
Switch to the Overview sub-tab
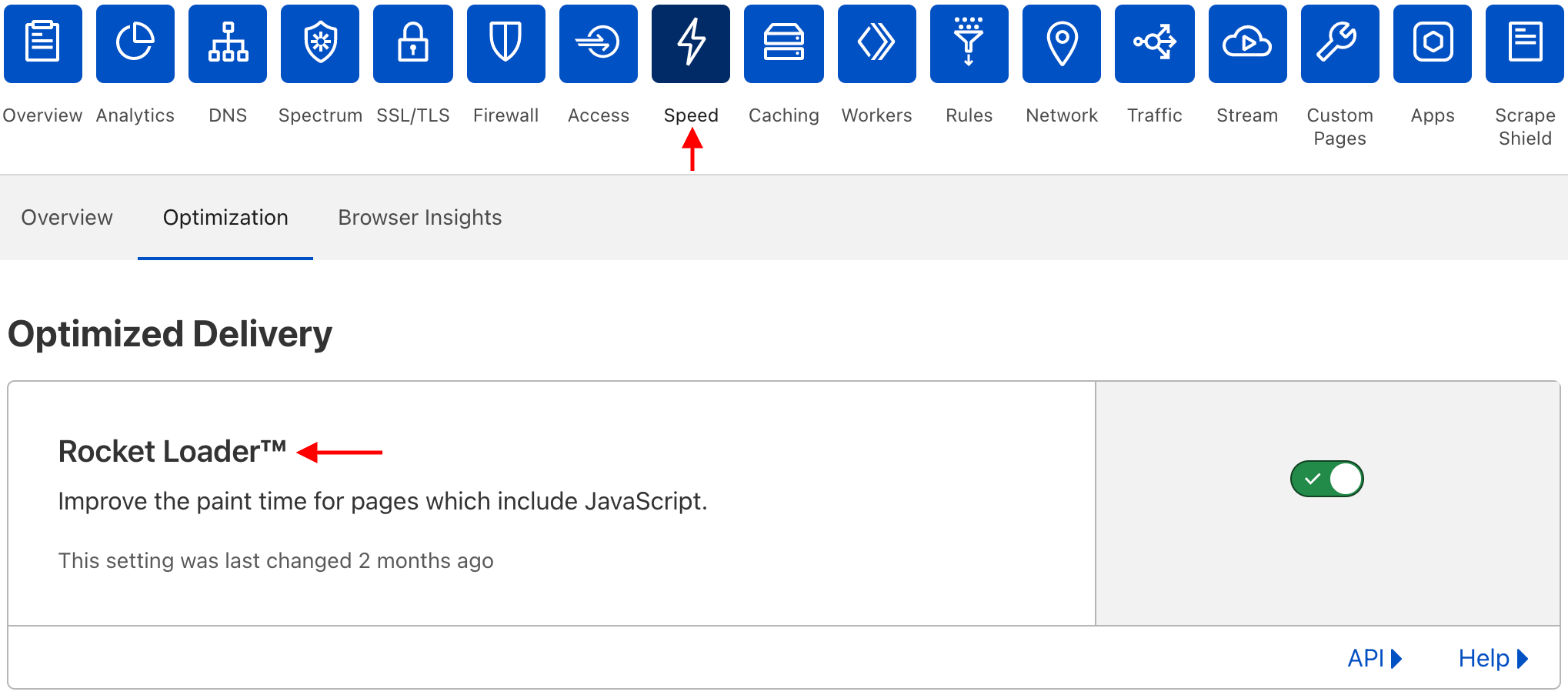click(67, 218)
